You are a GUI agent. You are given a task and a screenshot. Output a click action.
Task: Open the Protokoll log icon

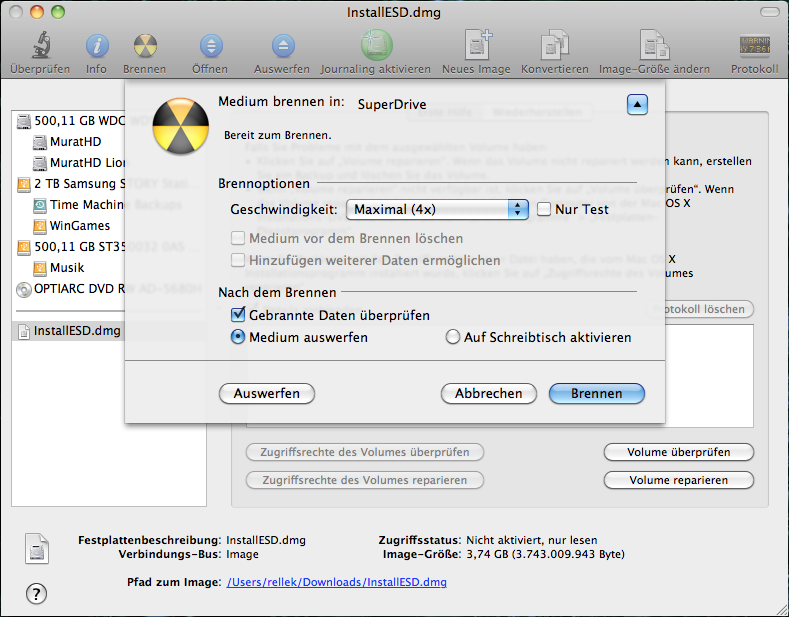(754, 46)
